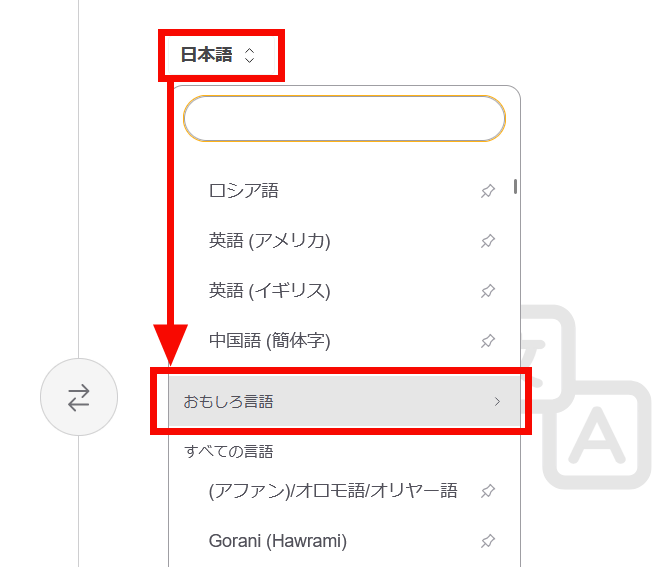Choose 中国語 (簡体字) language
Screen dimensions: 658x567
tap(270, 341)
